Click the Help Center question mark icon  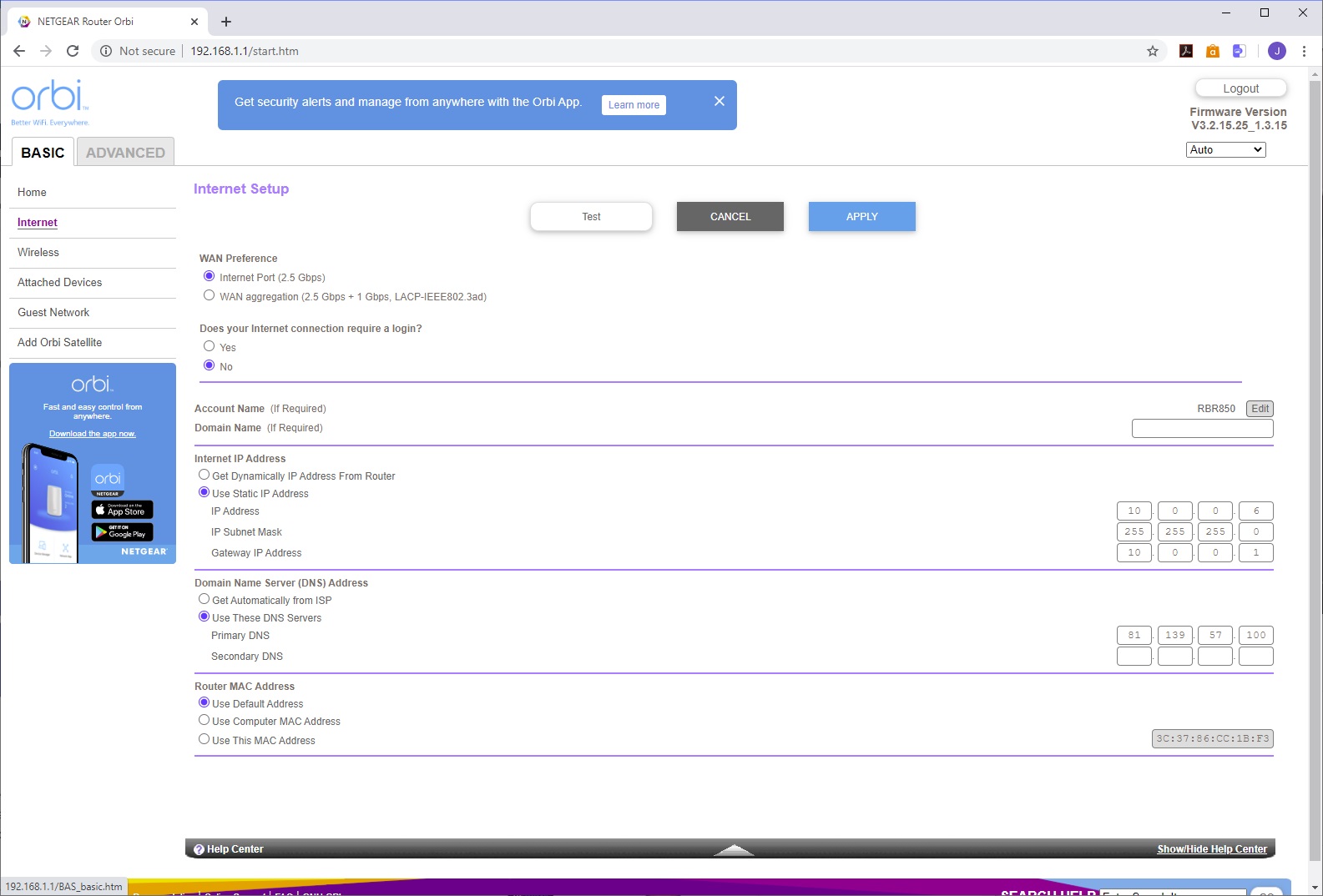pyautogui.click(x=199, y=849)
